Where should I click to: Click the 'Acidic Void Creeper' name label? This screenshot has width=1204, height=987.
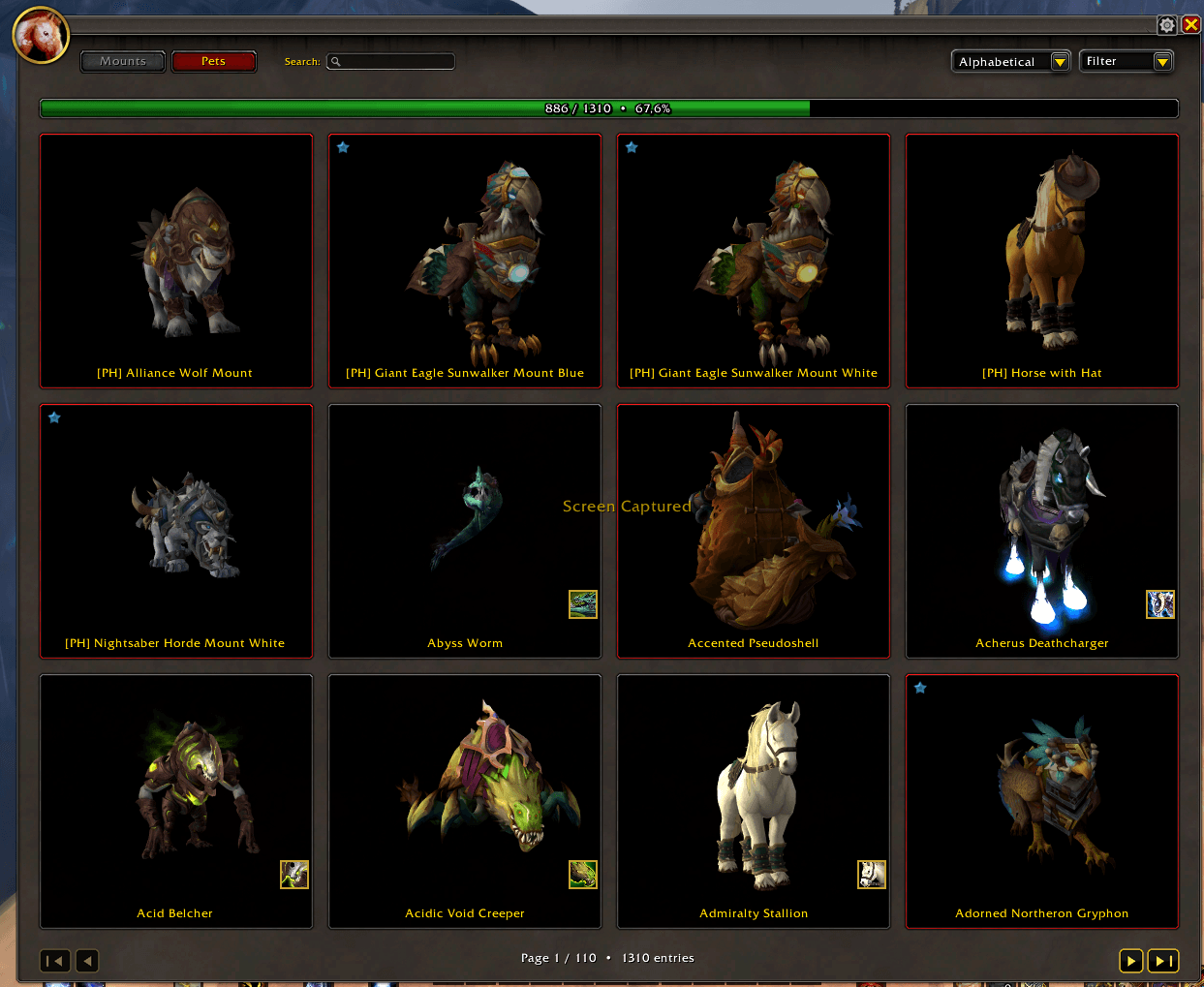coord(465,913)
